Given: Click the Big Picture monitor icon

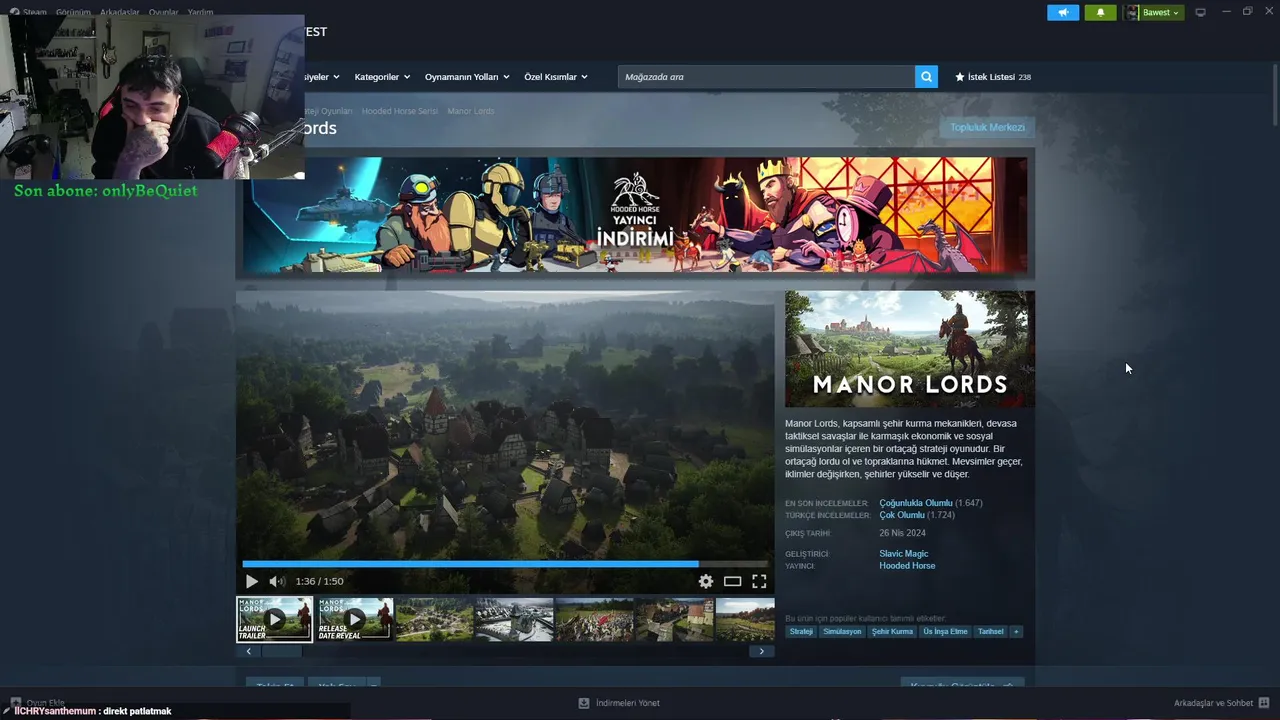Looking at the screenshot, I should [x=1201, y=12].
